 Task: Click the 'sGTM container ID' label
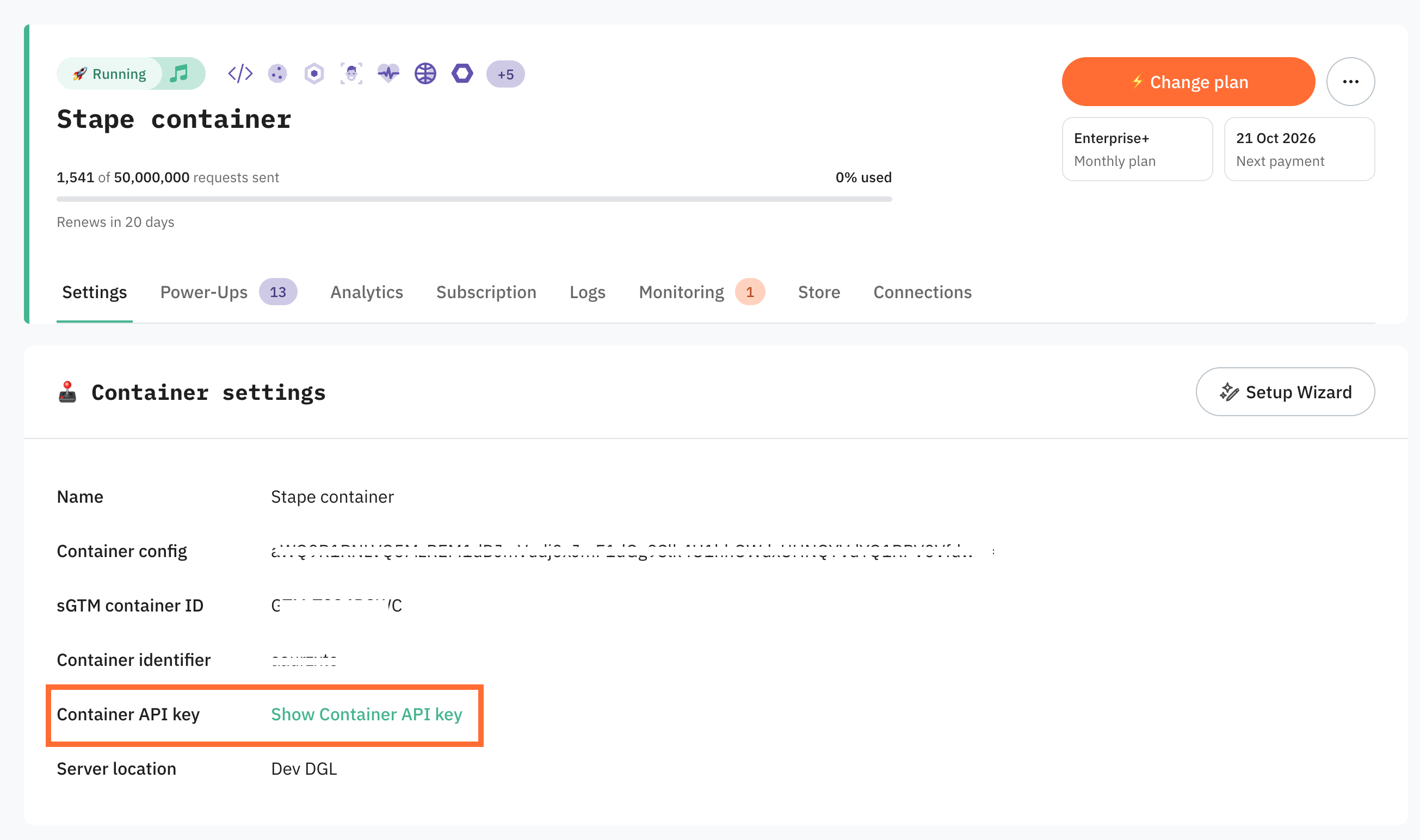(x=130, y=606)
